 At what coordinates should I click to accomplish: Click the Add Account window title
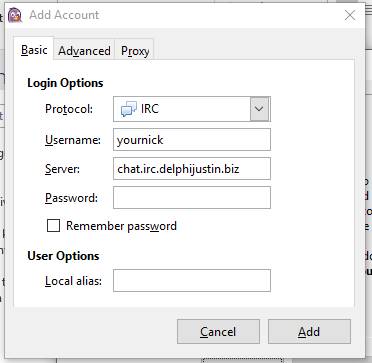tap(64, 15)
